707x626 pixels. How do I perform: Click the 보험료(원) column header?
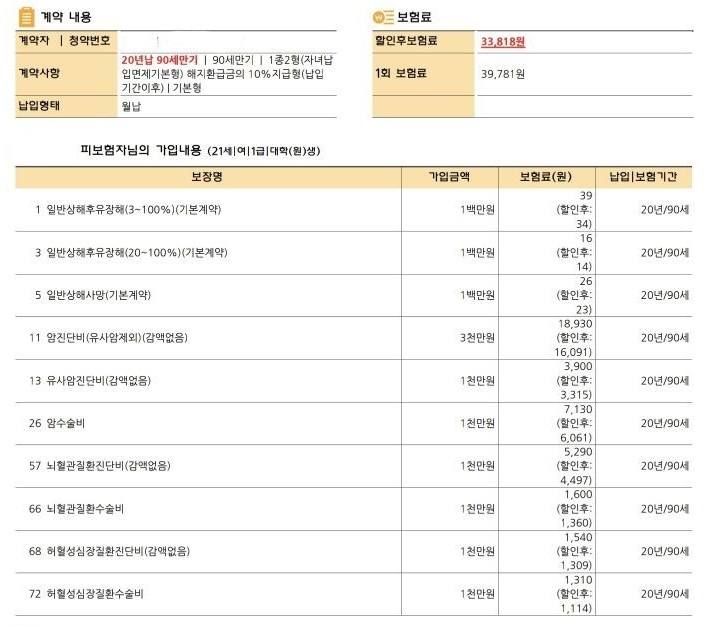tap(546, 177)
